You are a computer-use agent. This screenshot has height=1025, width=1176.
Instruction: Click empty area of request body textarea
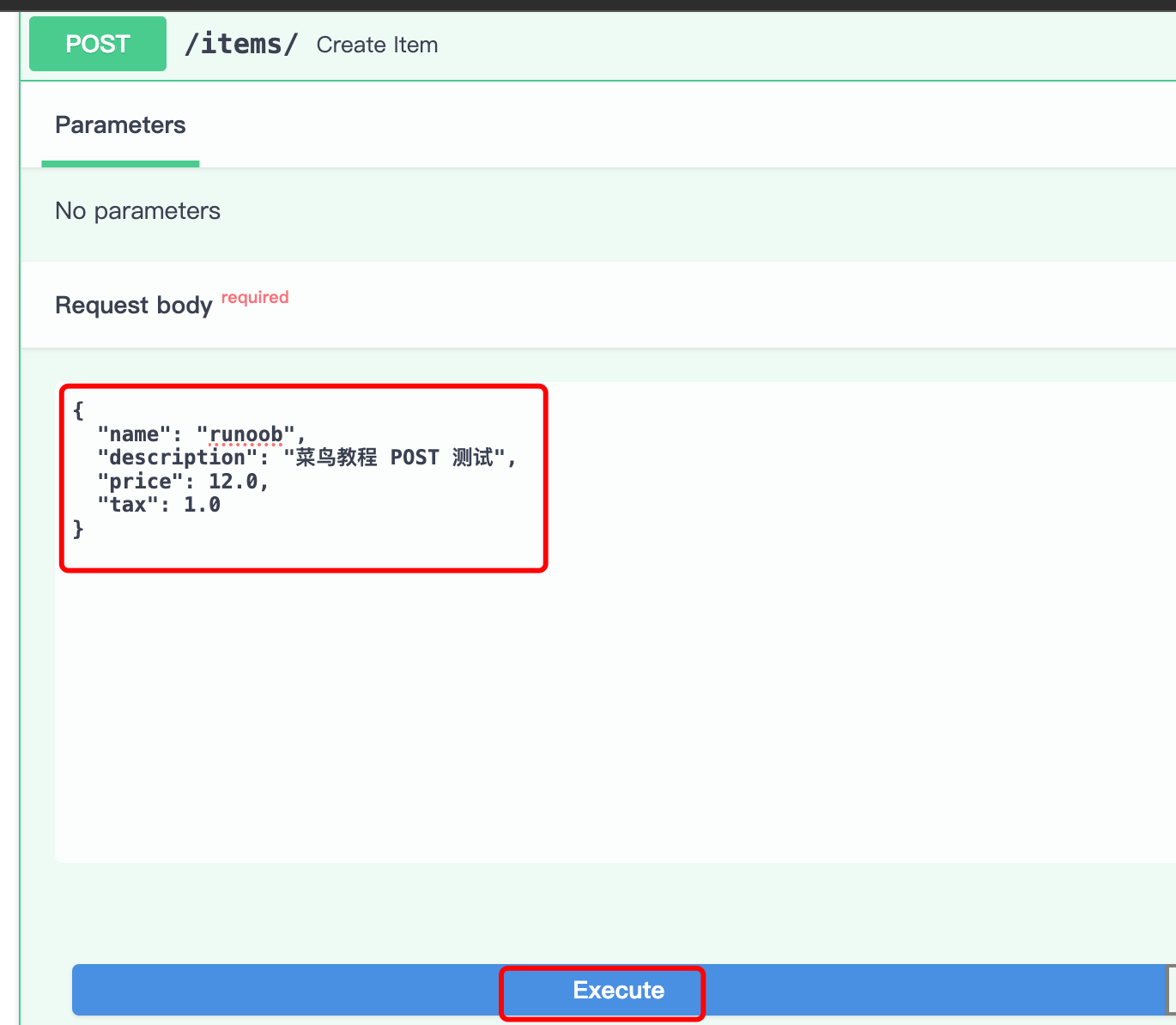click(x=601, y=704)
